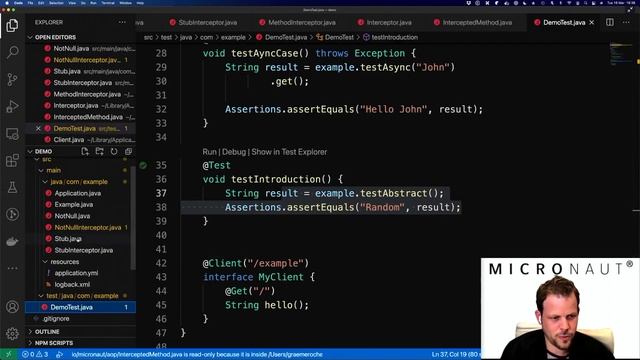Open logback.xml file
This screenshot has height=360, width=640.
pos(72,284)
